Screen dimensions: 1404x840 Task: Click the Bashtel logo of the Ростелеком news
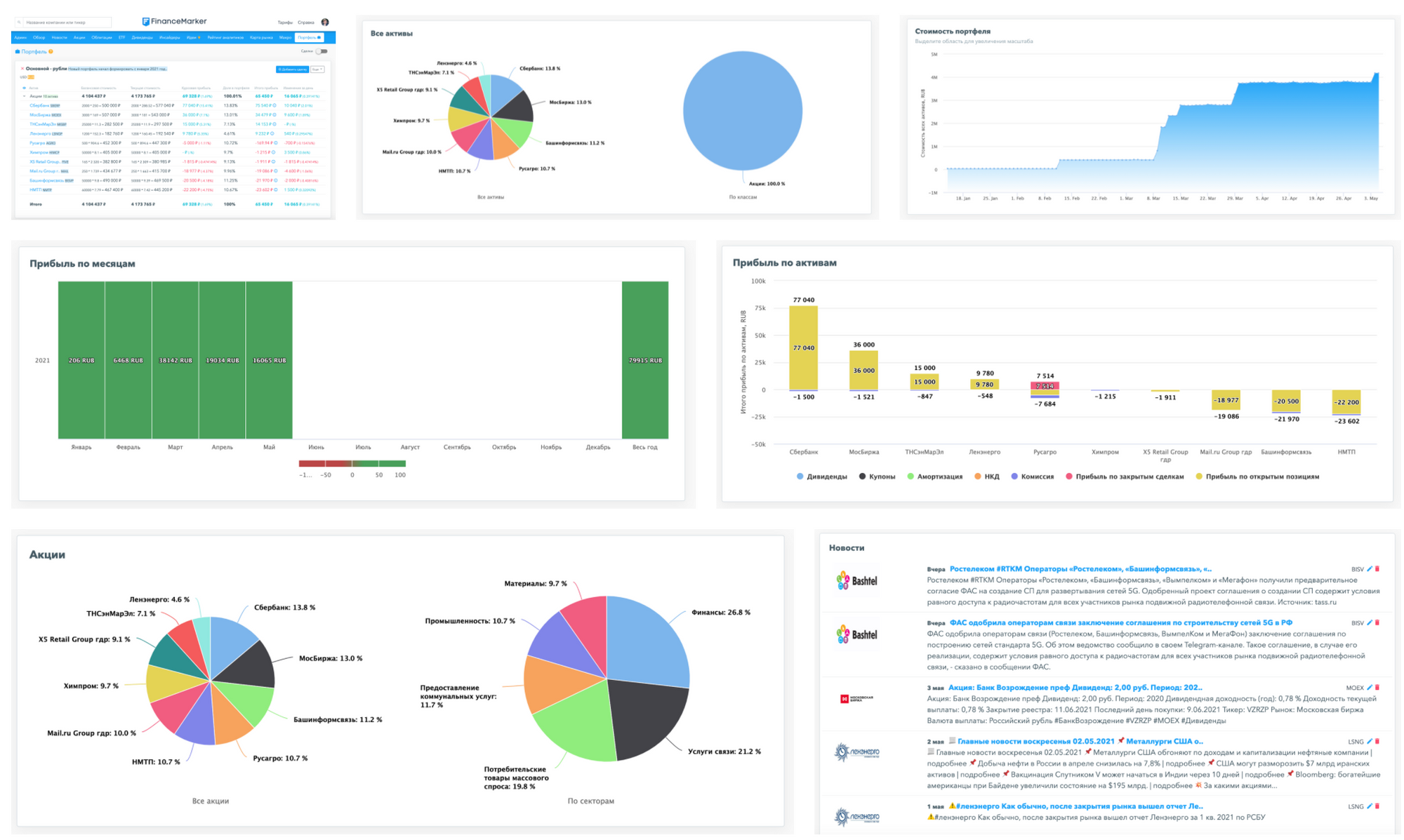(857, 580)
